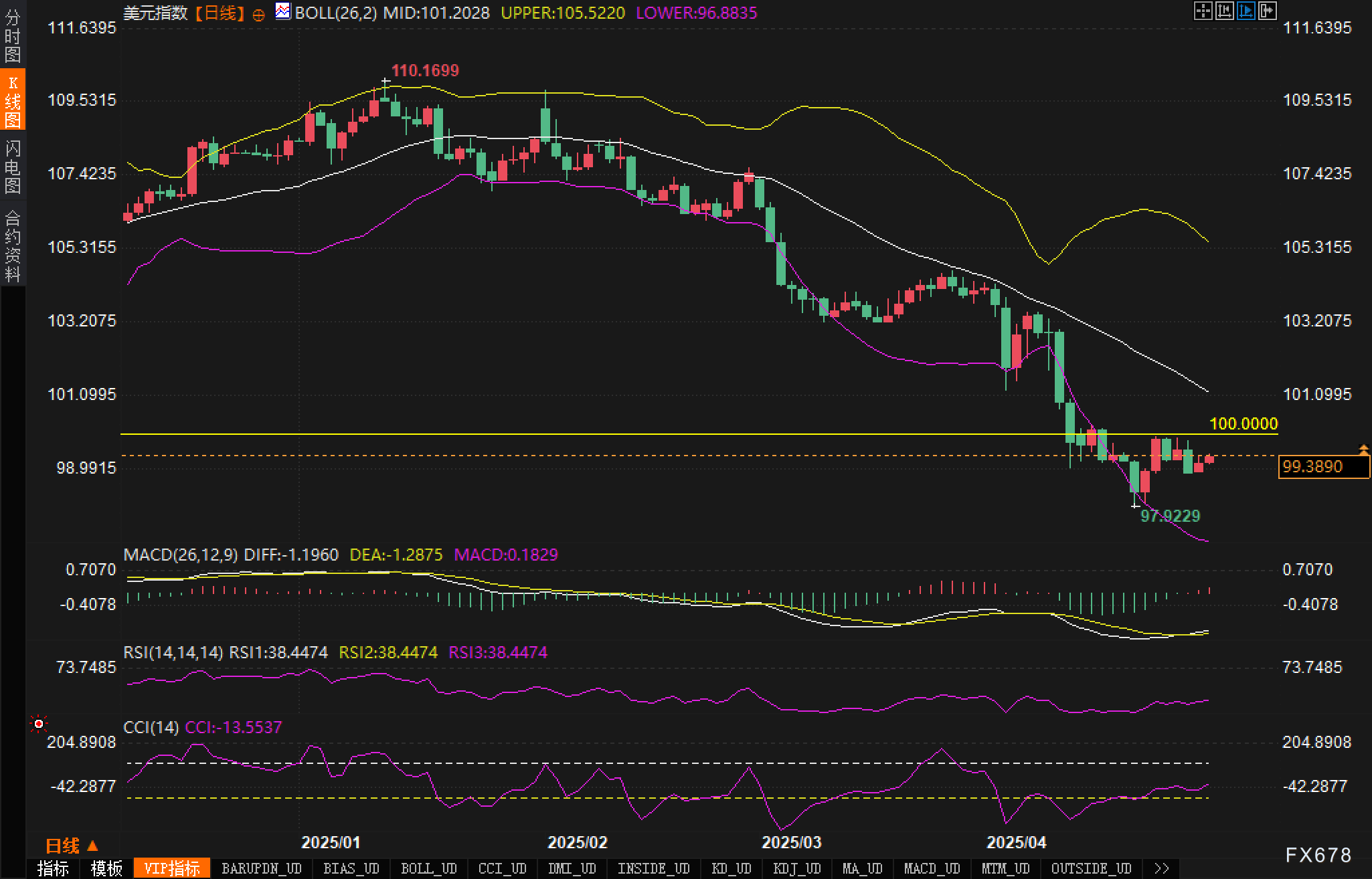Image resolution: width=1372 pixels, height=879 pixels.
Task: Apply the BOLL_UD indicator
Action: (428, 868)
